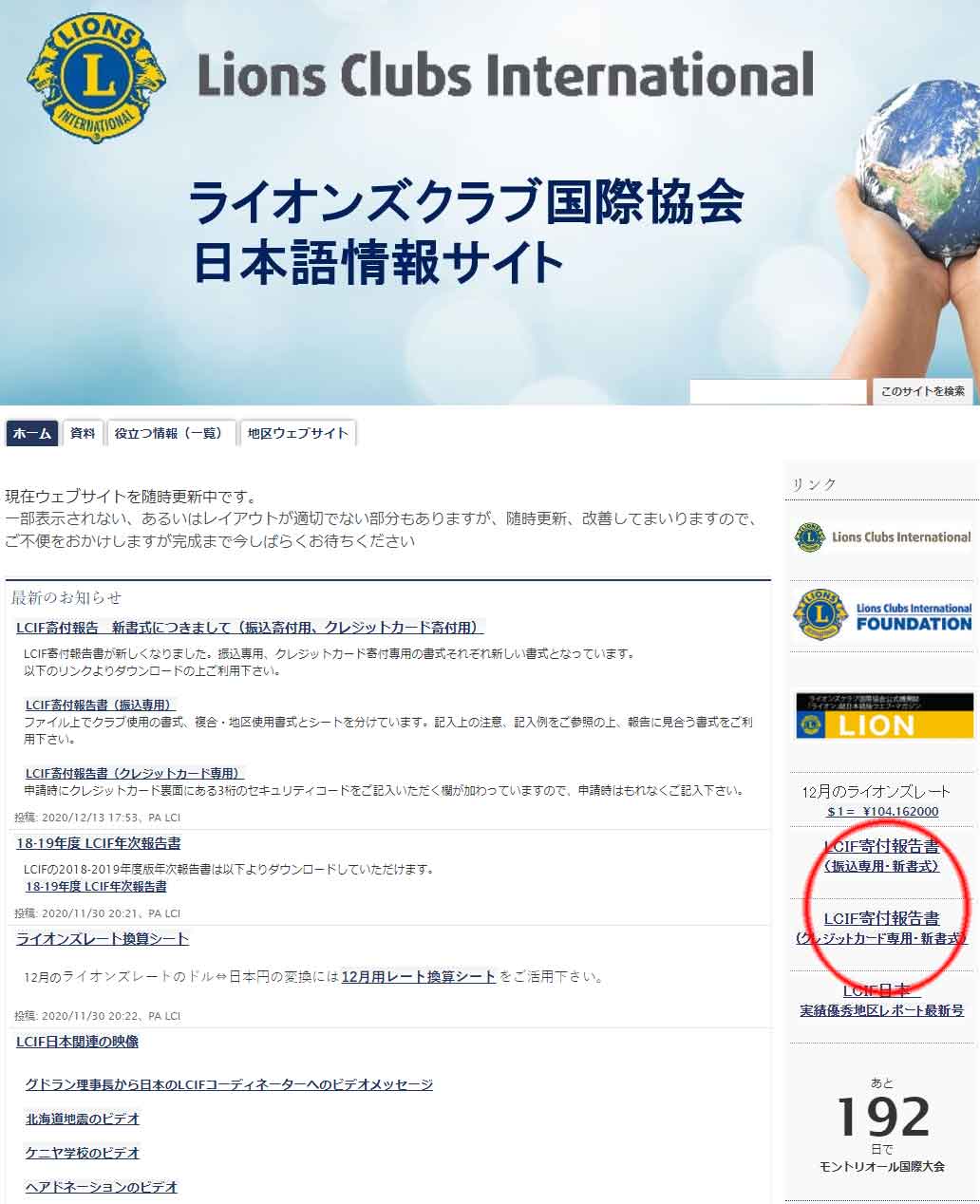Download the 18-19年度 LCIF年次報告書
Screen dimensions: 980x1204
[95, 888]
